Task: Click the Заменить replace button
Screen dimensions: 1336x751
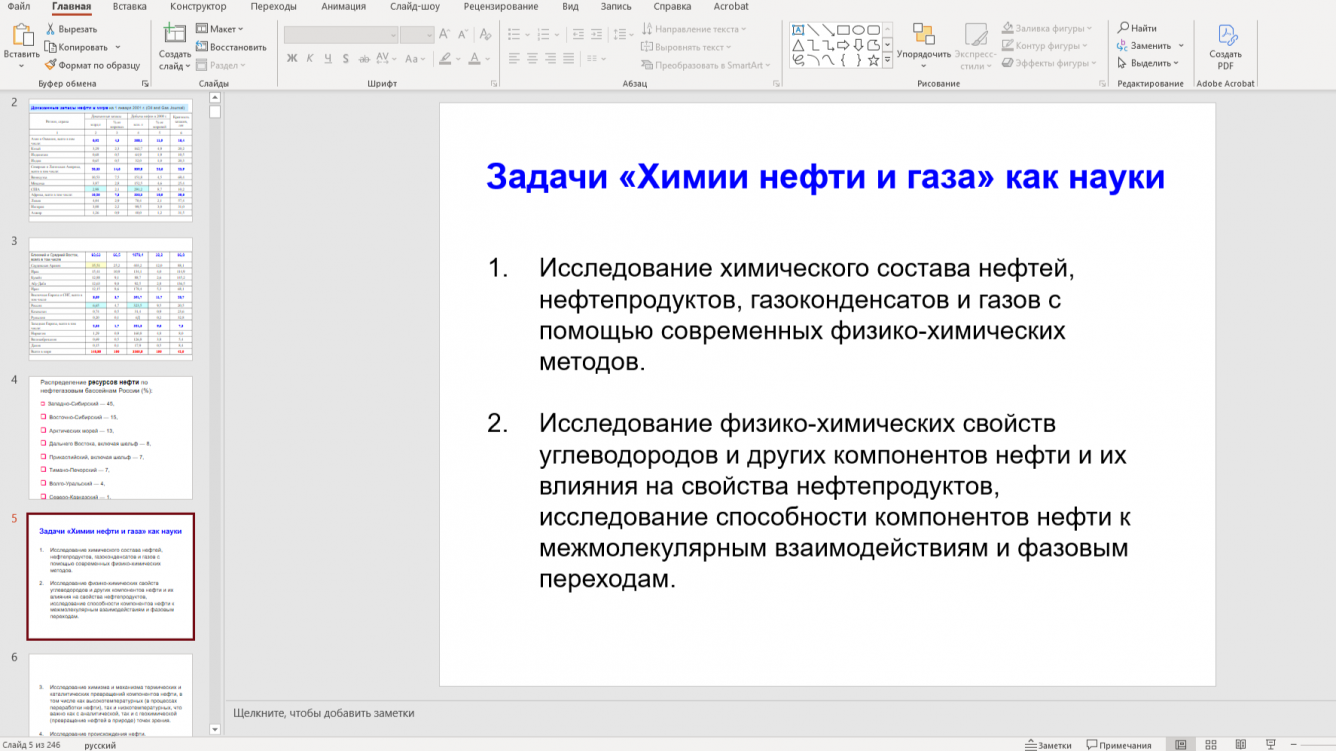Action: point(1150,46)
